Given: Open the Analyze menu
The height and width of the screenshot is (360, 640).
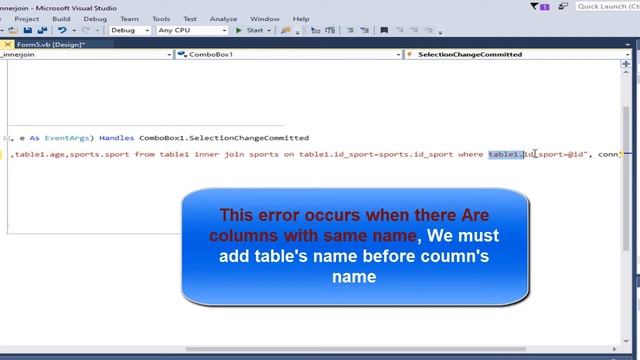Looking at the screenshot, I should (223, 19).
